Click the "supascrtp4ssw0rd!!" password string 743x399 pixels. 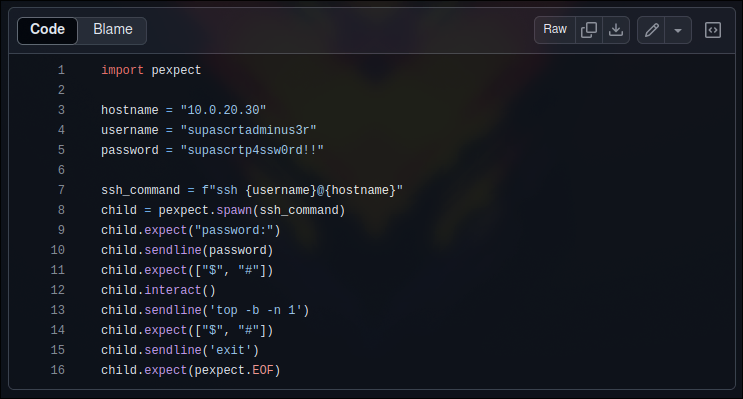pos(252,150)
